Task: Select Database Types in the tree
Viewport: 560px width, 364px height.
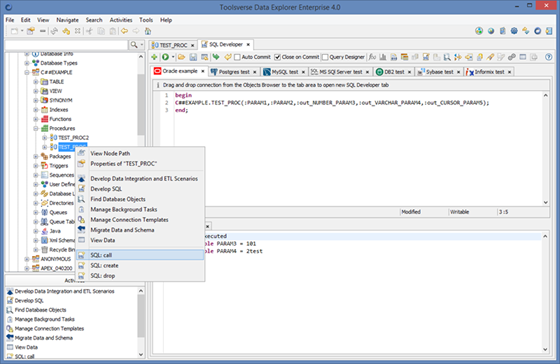Action: [x=59, y=63]
